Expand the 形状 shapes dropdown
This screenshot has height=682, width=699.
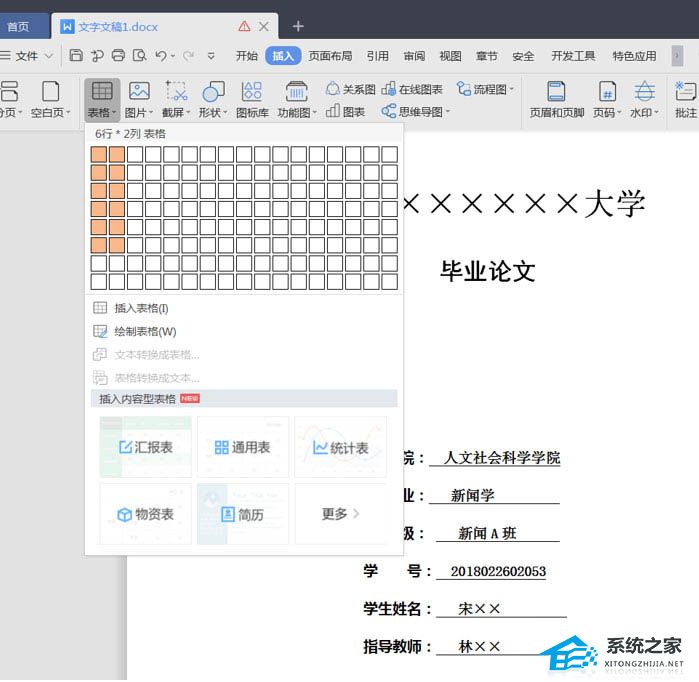tap(213, 113)
